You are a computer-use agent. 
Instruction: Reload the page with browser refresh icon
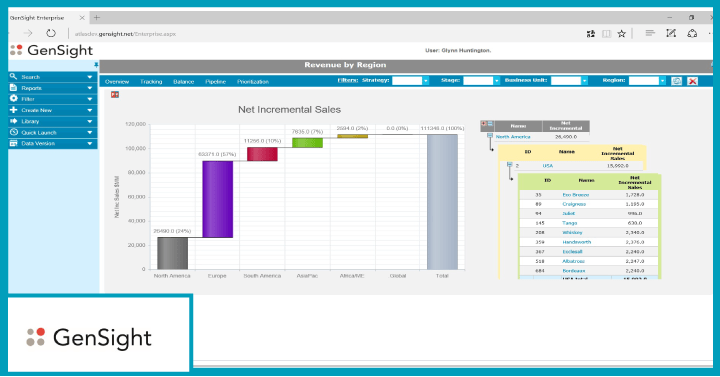[x=51, y=34]
